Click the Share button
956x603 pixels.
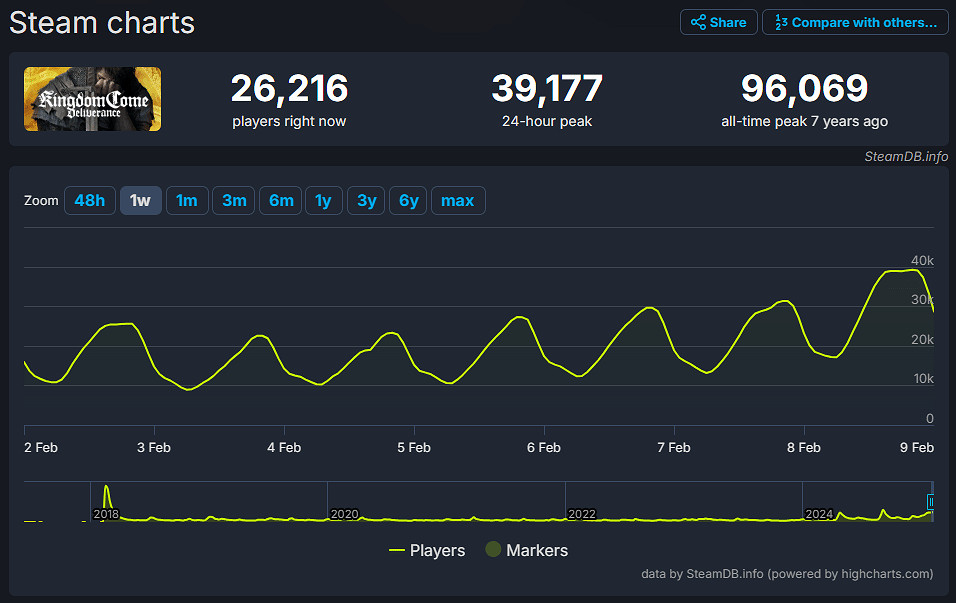pos(718,22)
